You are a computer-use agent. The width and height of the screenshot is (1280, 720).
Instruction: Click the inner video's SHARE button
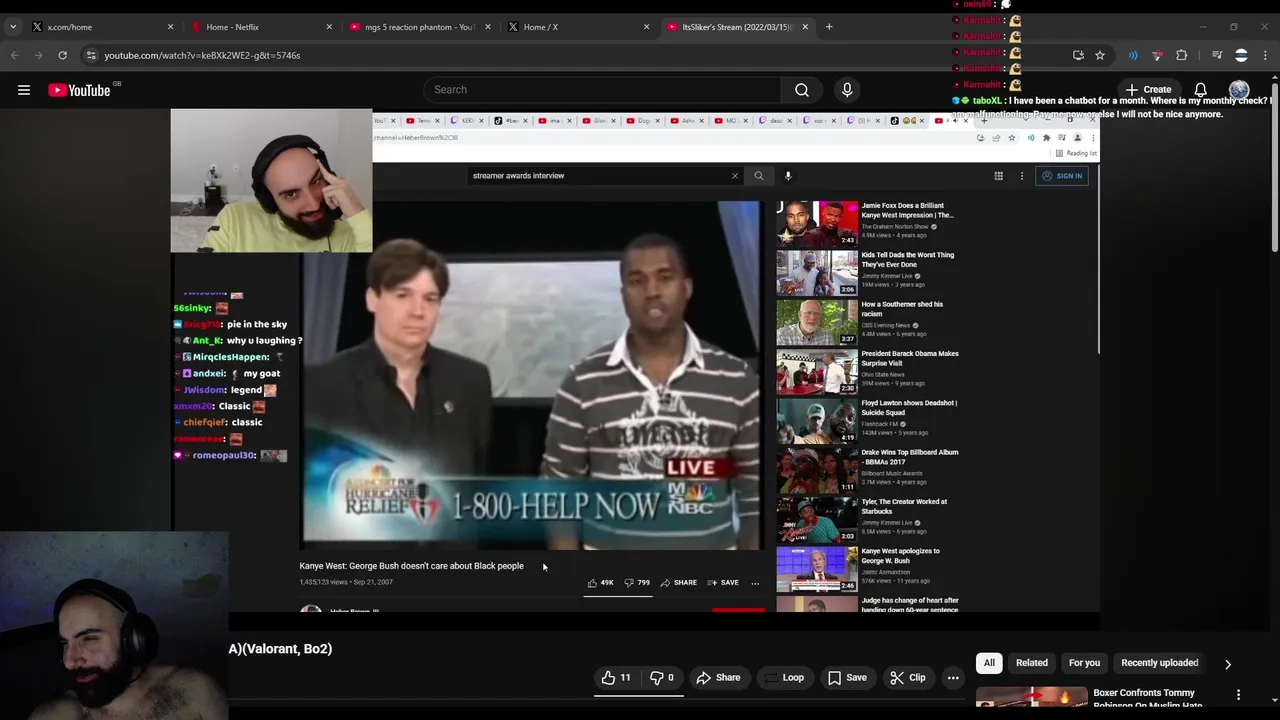[x=678, y=583]
